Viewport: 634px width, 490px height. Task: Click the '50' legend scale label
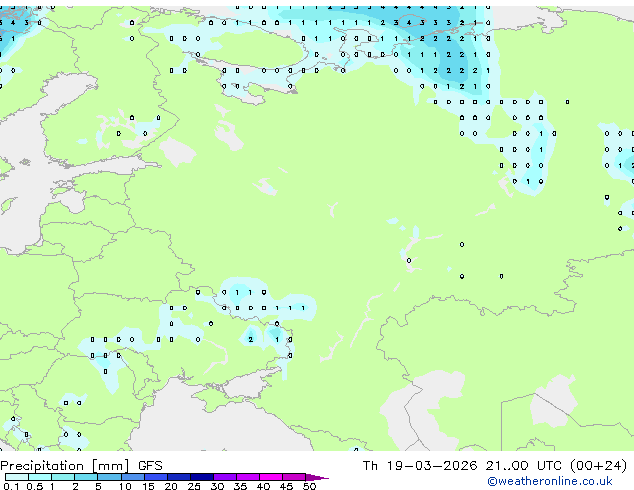(309, 486)
